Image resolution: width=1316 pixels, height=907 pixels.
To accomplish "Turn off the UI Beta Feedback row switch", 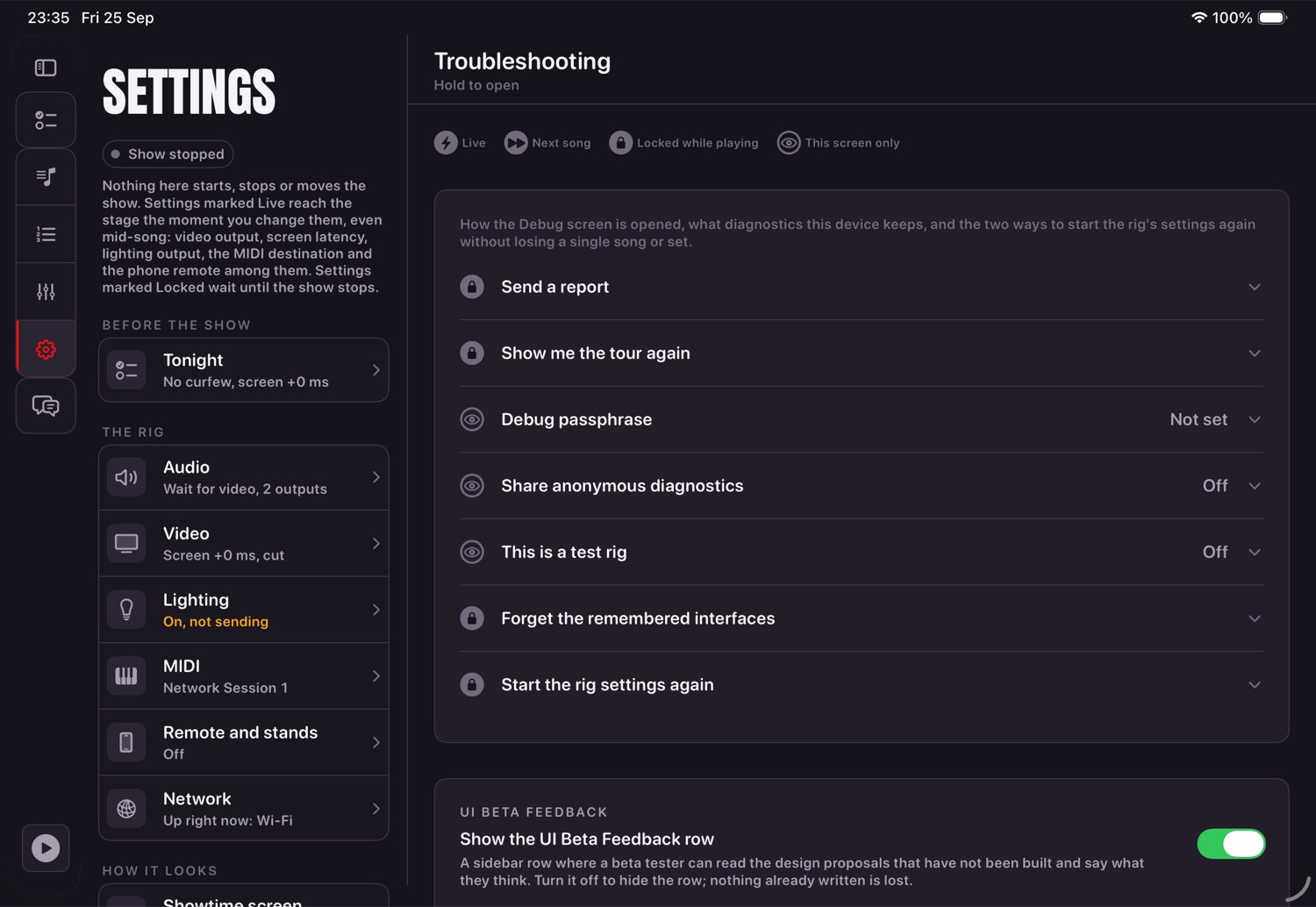I will click(1231, 844).
